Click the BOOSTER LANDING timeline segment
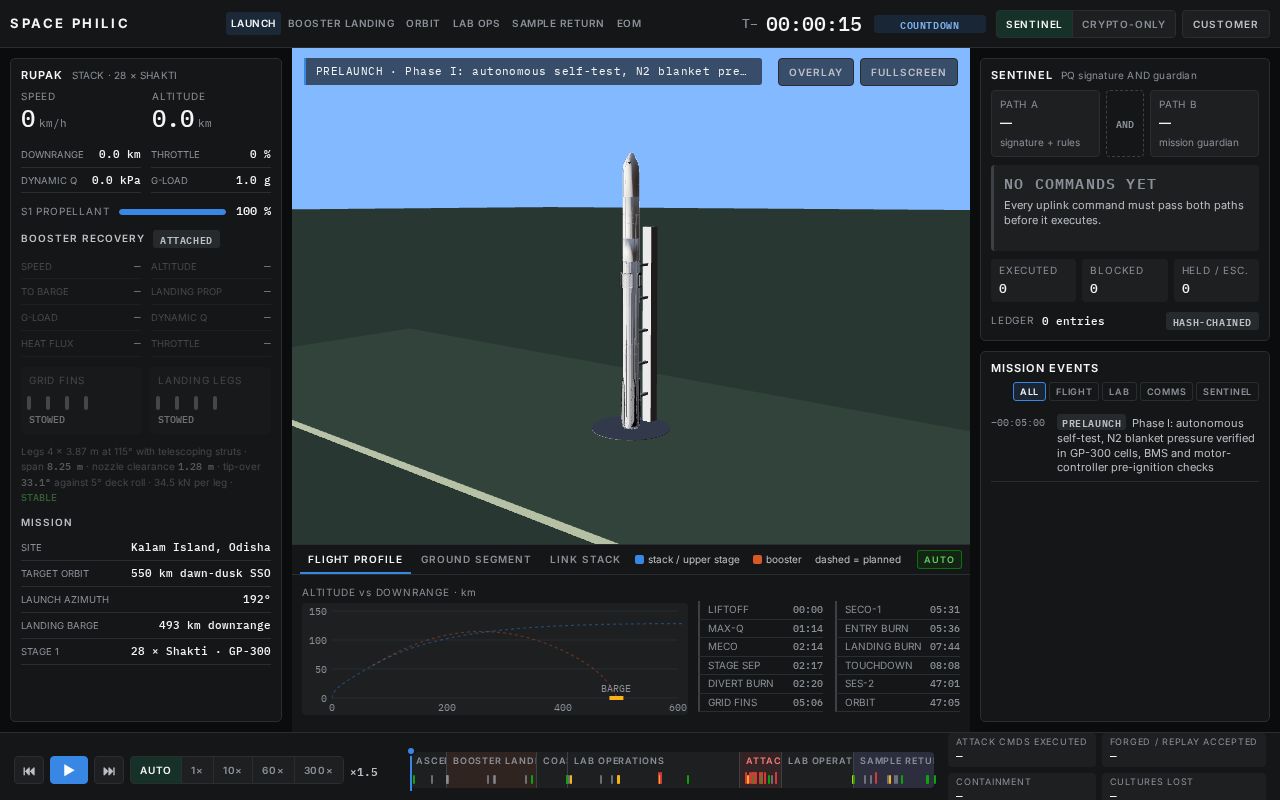This screenshot has width=1280, height=800. [x=491, y=770]
